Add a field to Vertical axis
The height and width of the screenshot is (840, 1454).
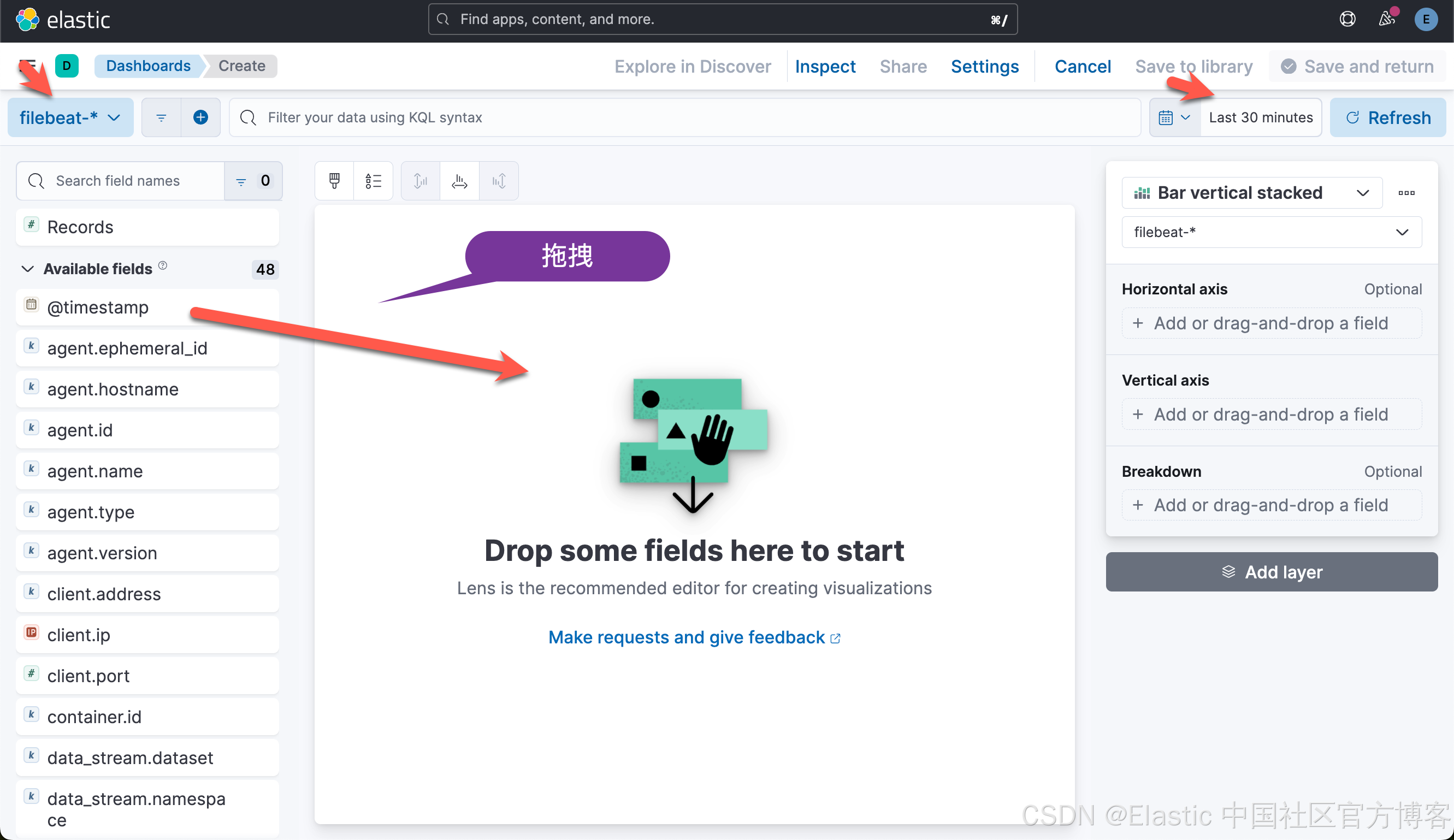[x=1271, y=414]
